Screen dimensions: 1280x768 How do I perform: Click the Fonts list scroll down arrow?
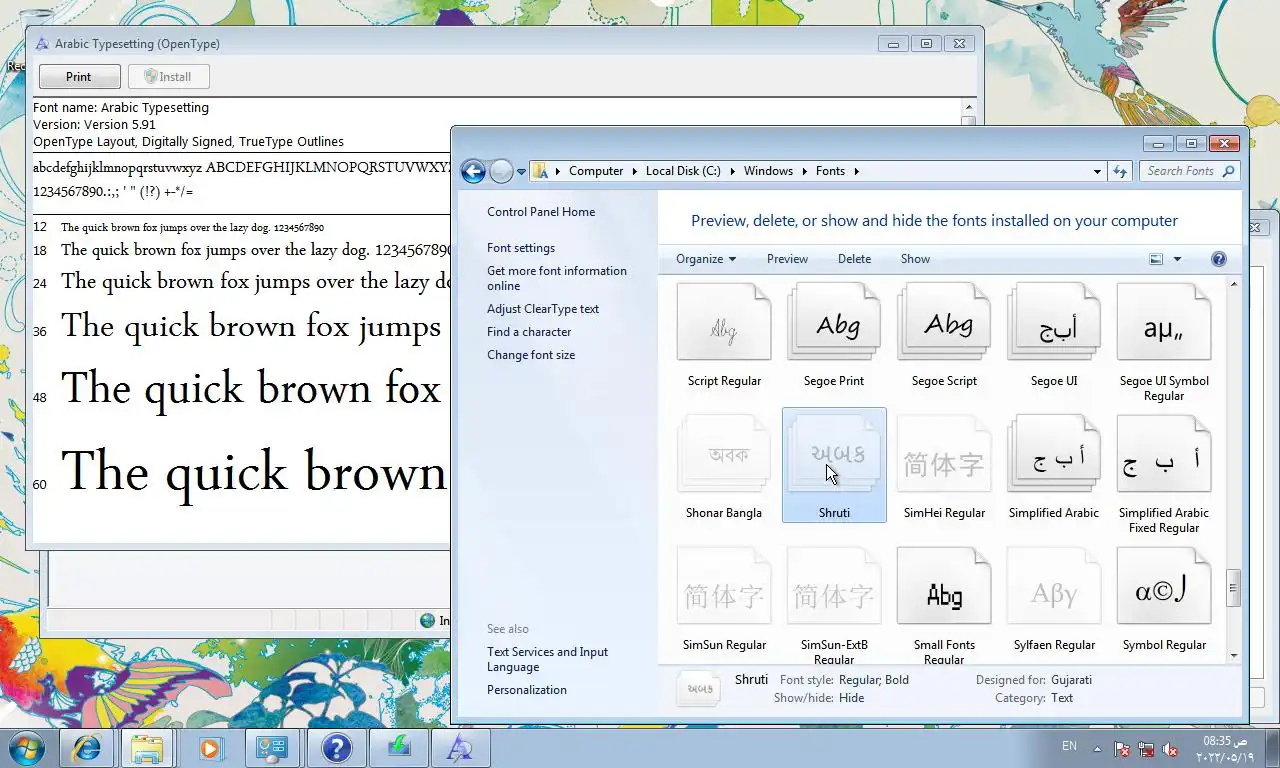tap(1234, 656)
